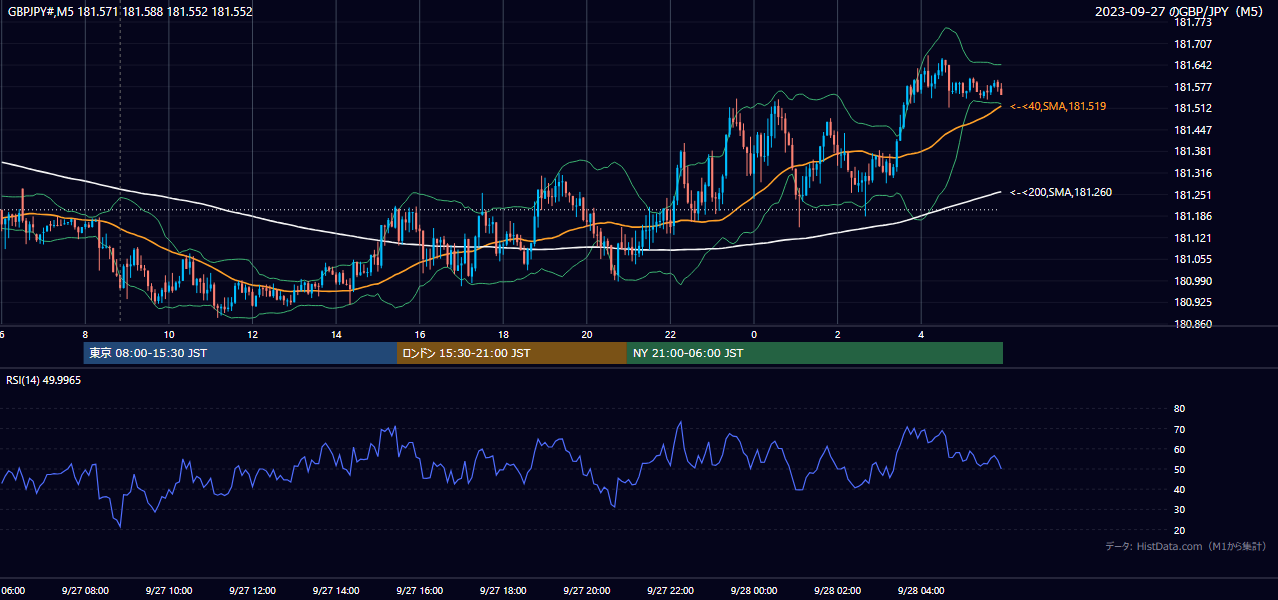The height and width of the screenshot is (600, 1278).
Task: Click the 181.447 price axis label
Action: (1193, 131)
